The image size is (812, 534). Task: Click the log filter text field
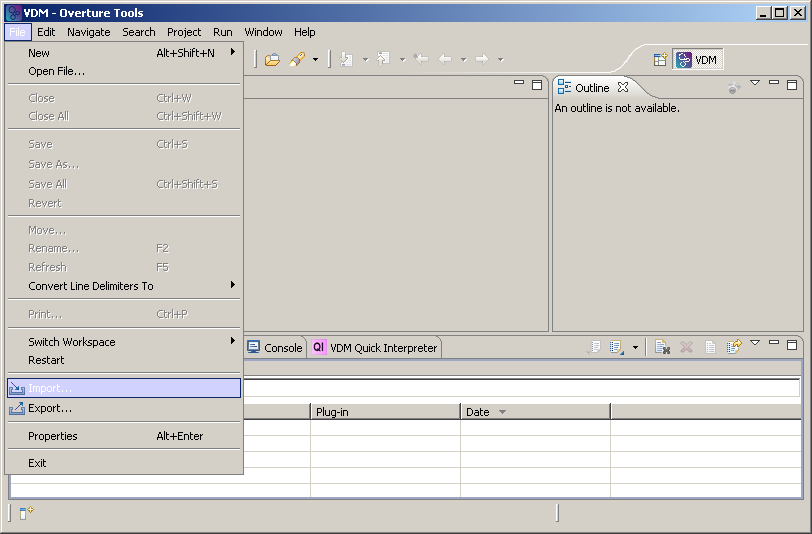pos(521,388)
